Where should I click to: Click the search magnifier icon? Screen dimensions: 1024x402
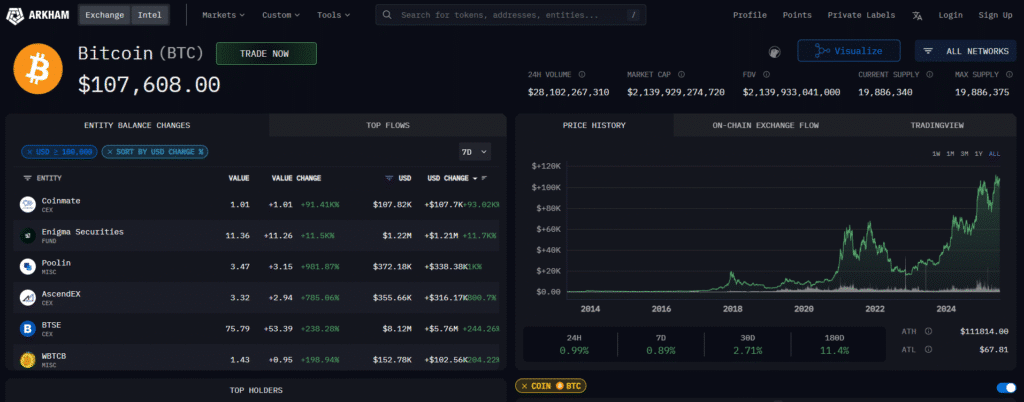pos(387,14)
